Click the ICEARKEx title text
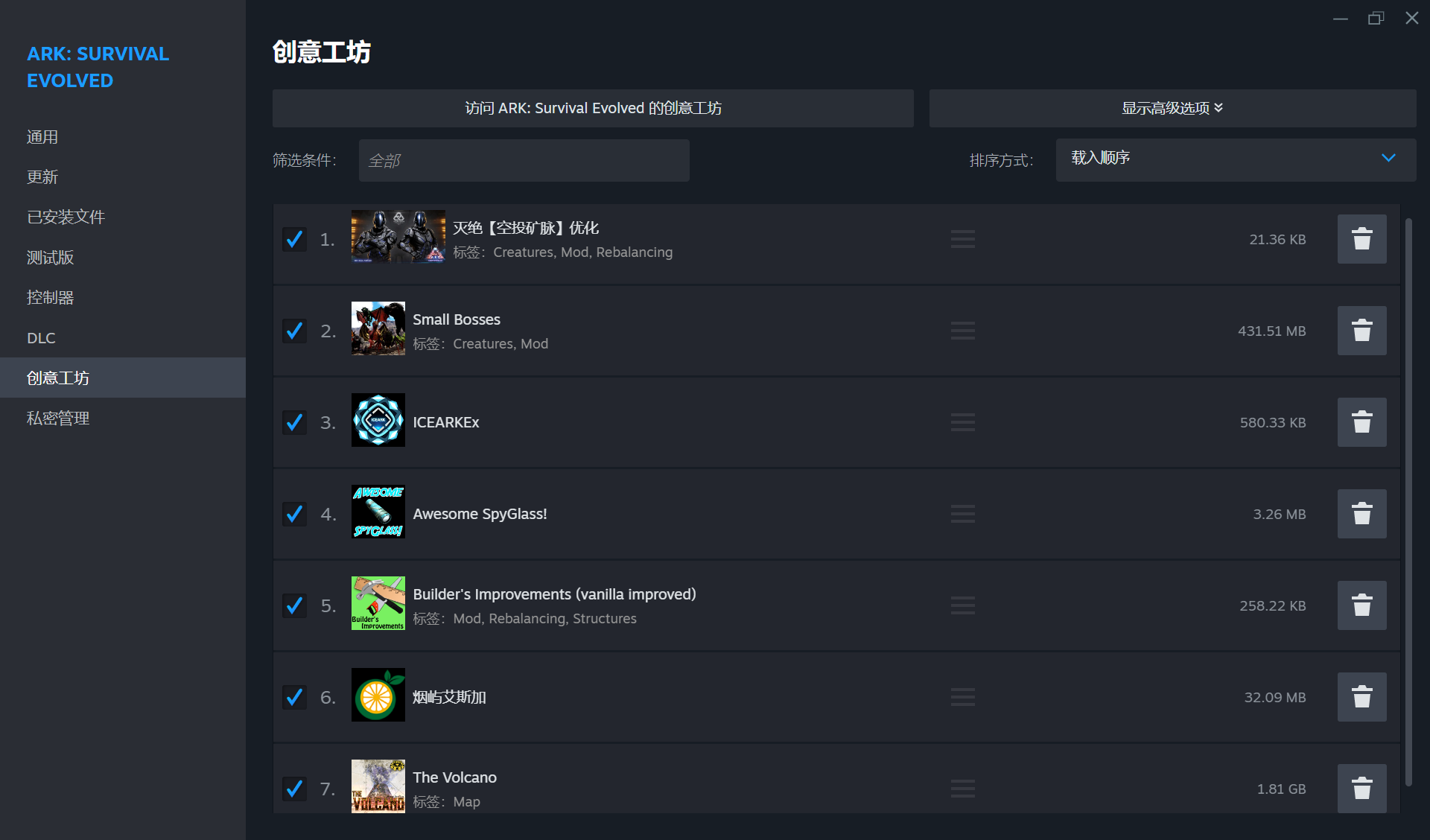 tap(446, 422)
